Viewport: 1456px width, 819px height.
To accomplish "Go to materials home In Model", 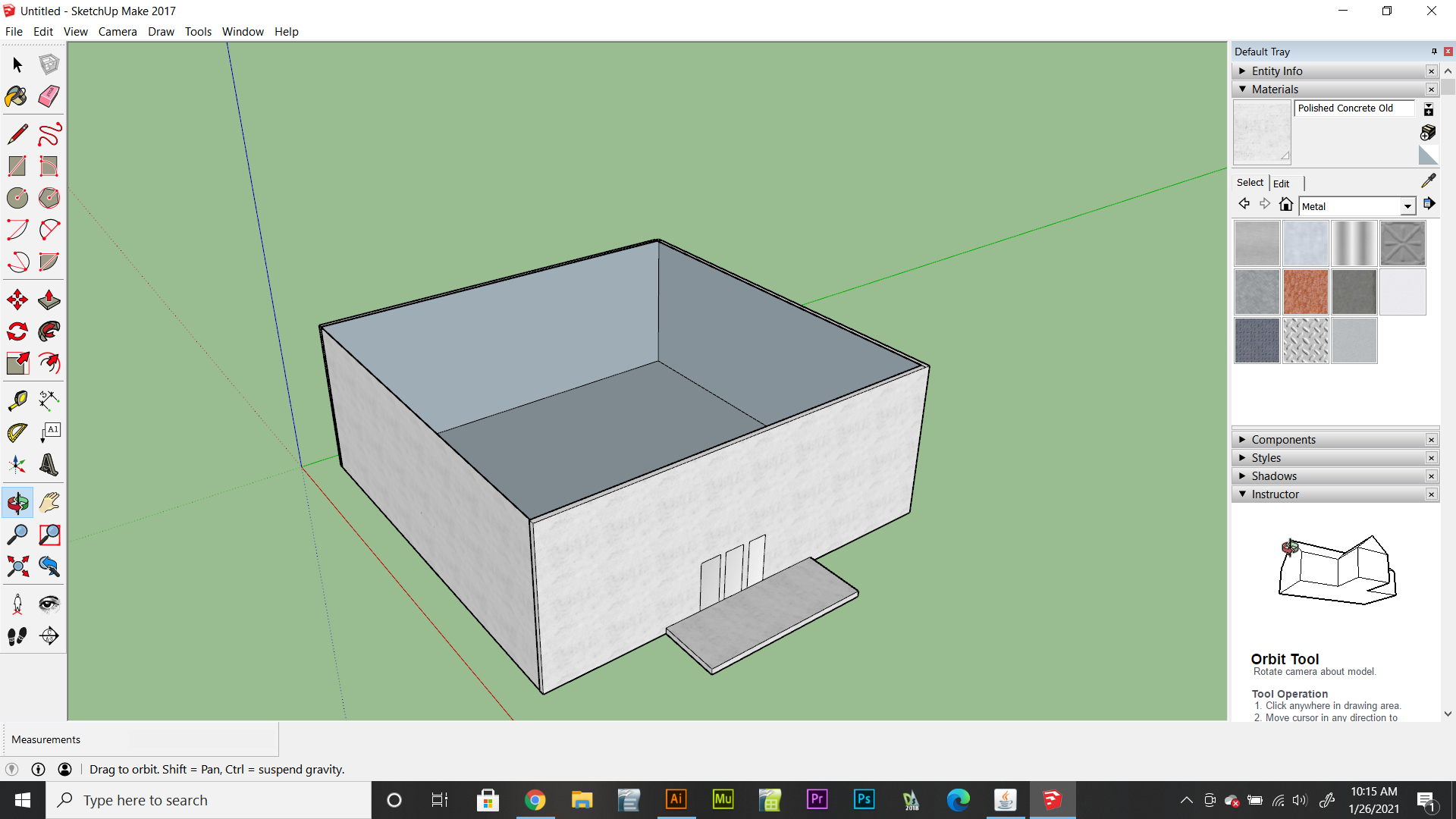I will pos(1285,203).
